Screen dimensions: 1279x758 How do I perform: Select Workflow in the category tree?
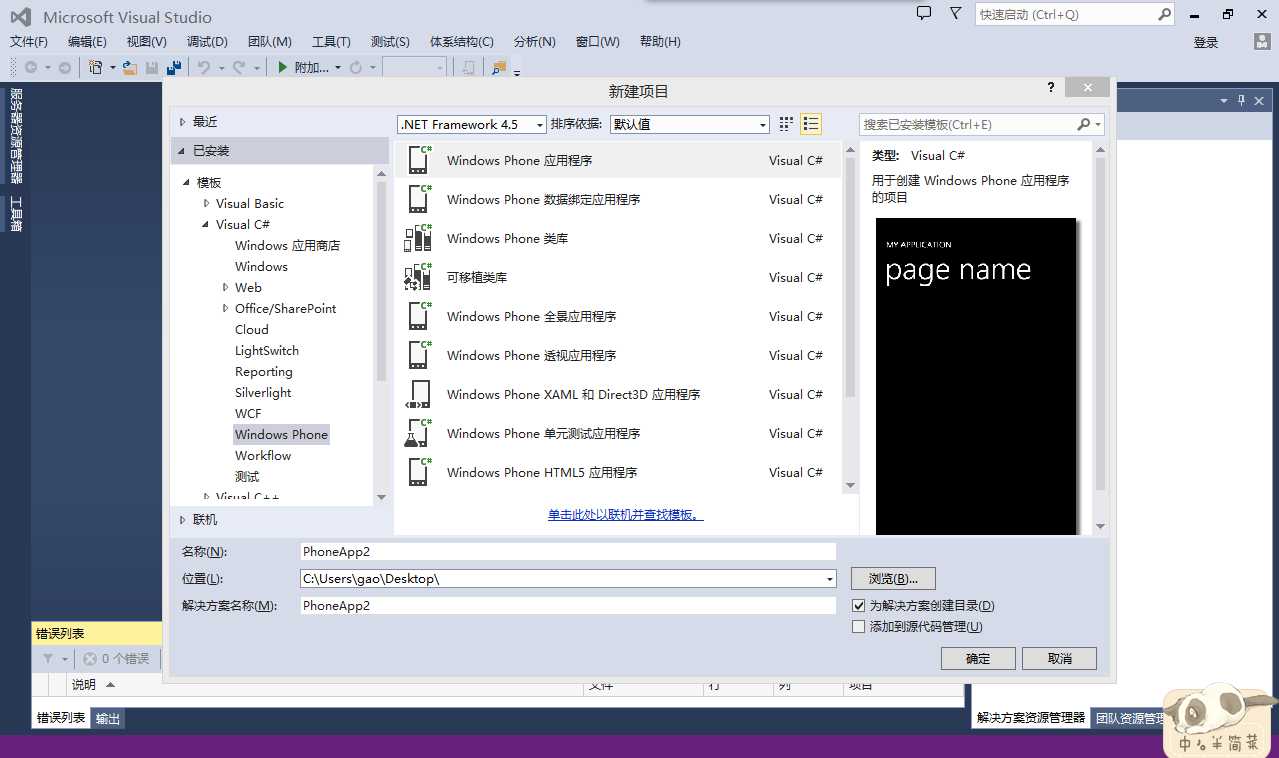click(x=263, y=456)
